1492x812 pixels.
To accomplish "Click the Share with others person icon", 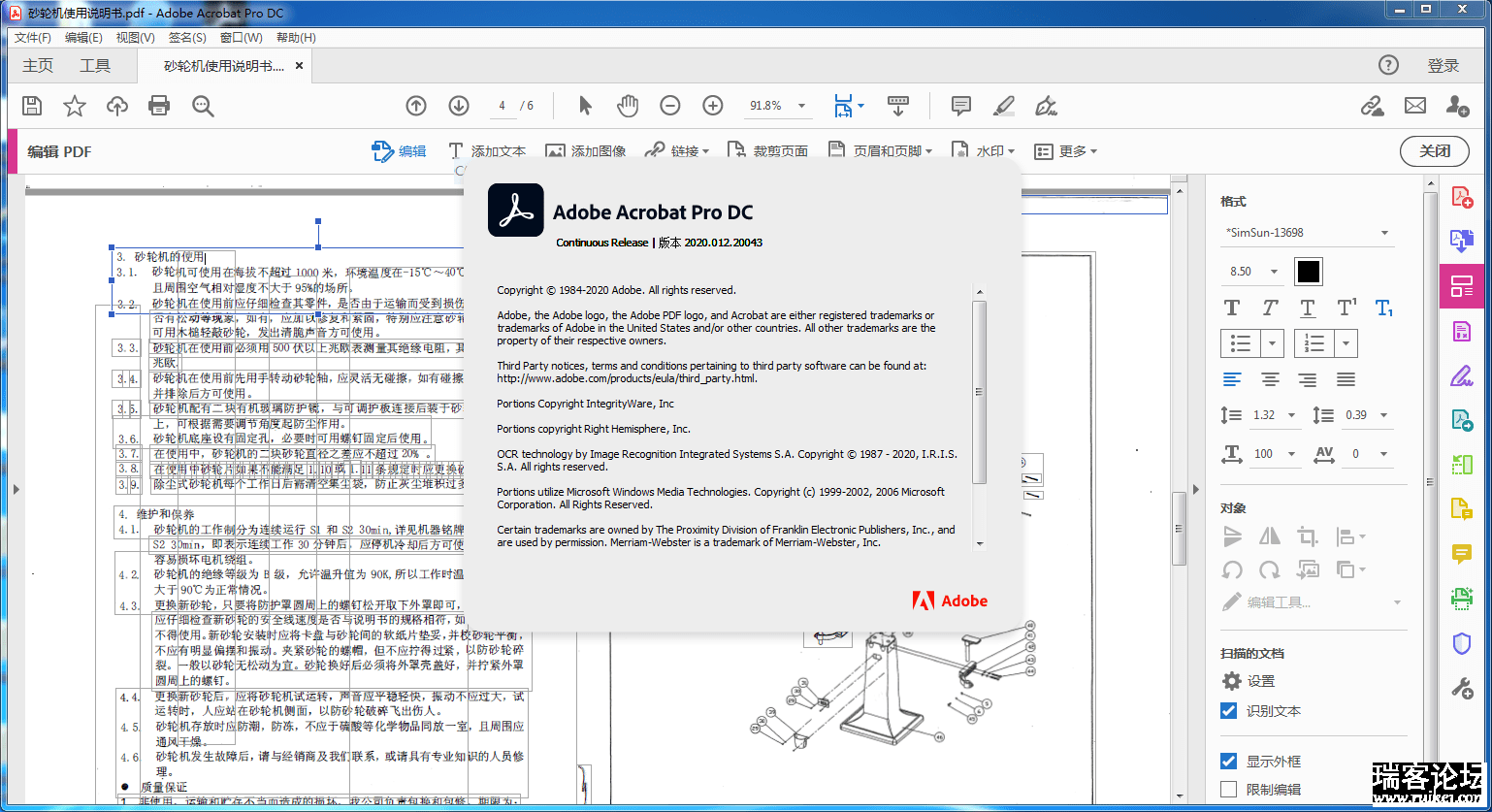I will click(x=1457, y=106).
